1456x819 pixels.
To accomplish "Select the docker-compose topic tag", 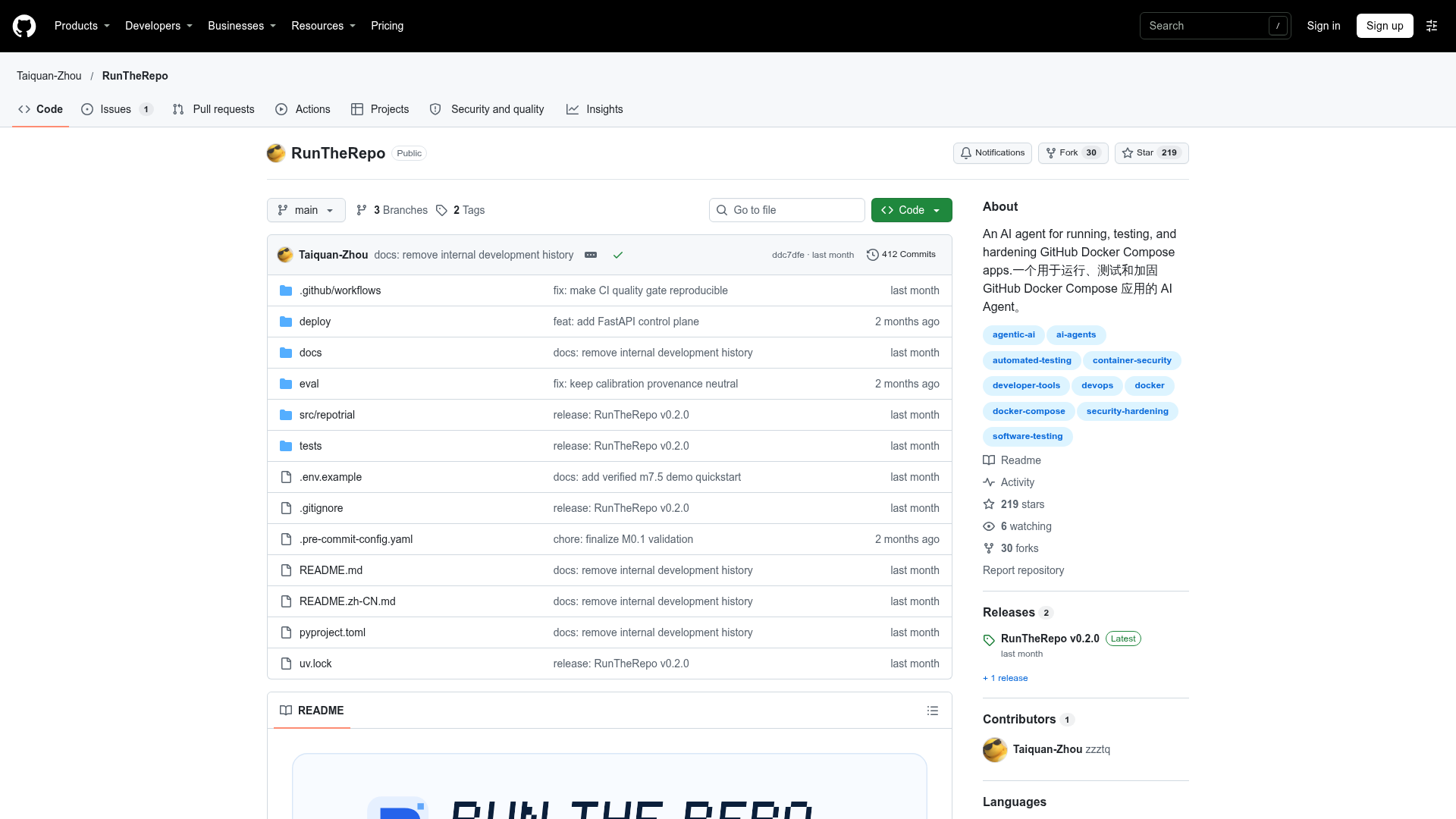I will pyautogui.click(x=1028, y=411).
